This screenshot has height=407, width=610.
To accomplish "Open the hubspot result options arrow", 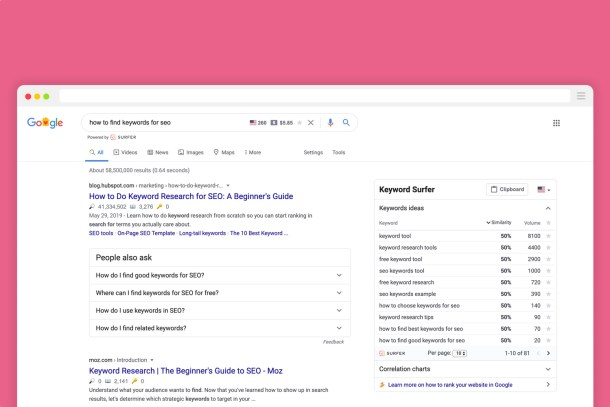I will coord(228,186).
